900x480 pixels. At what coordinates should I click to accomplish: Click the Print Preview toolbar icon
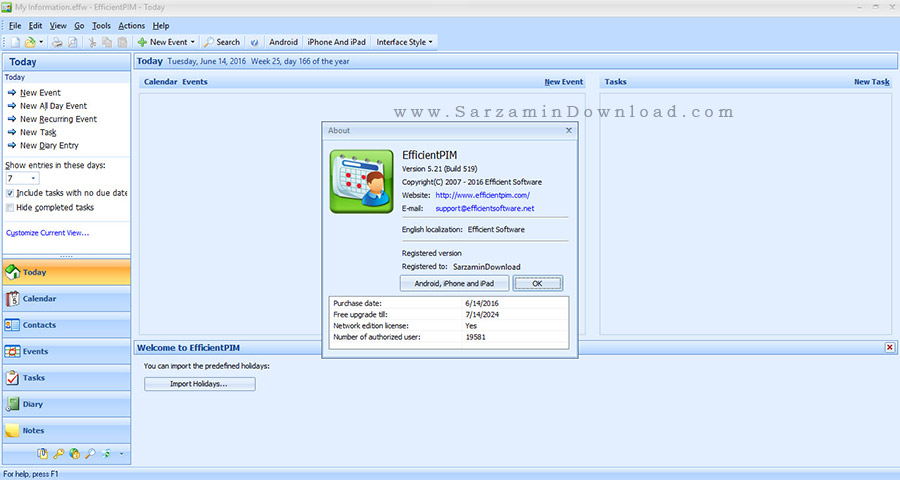73,42
